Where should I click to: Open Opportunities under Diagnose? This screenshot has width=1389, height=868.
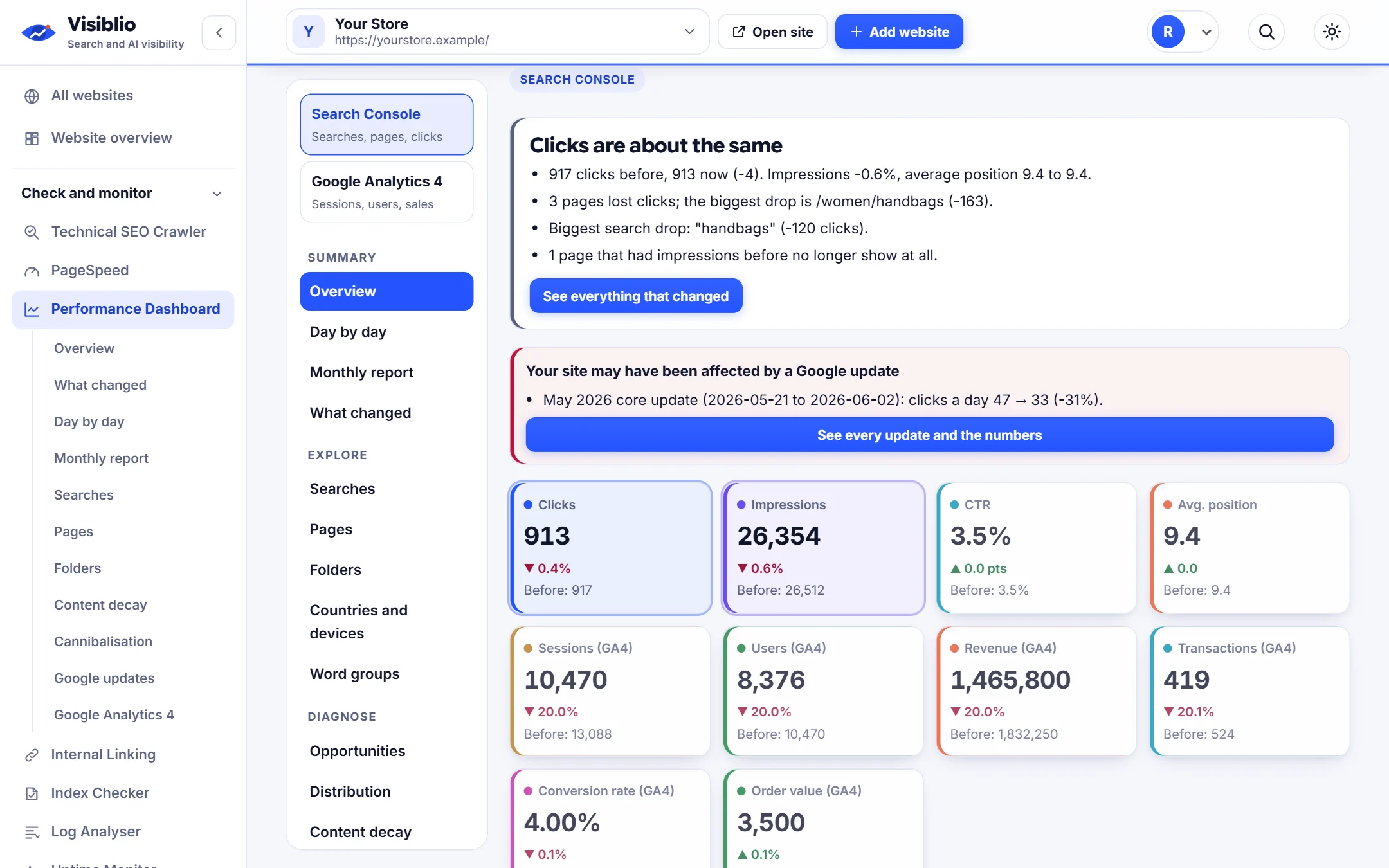386,751
